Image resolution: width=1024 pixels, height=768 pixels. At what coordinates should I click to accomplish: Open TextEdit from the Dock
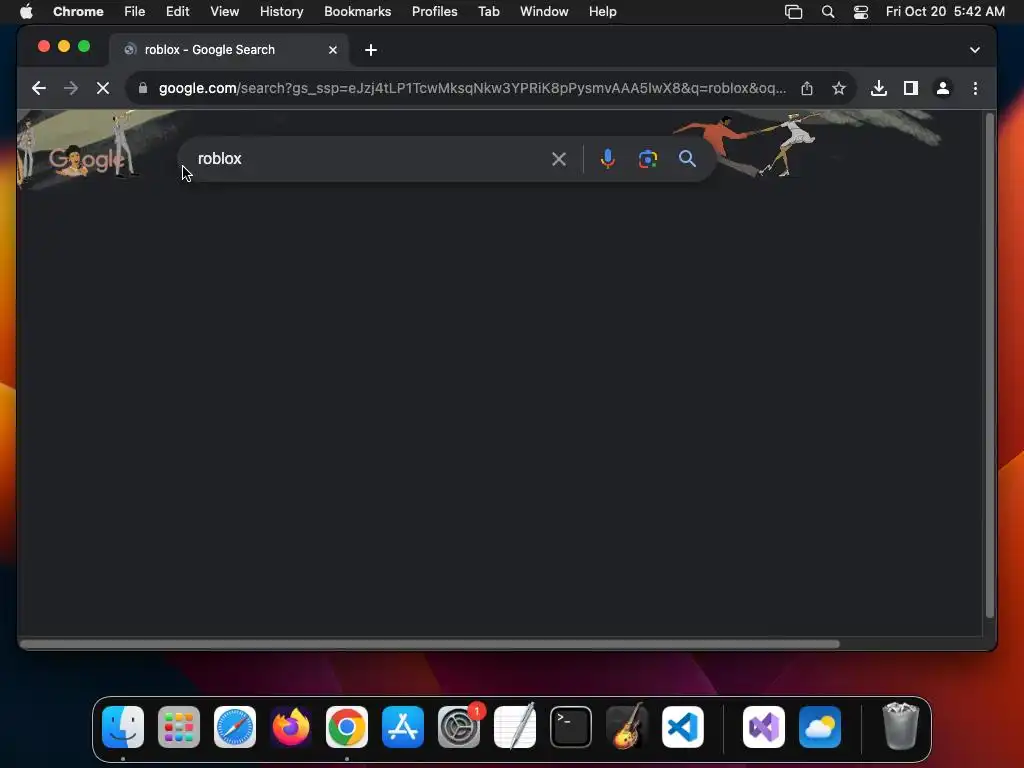point(515,727)
